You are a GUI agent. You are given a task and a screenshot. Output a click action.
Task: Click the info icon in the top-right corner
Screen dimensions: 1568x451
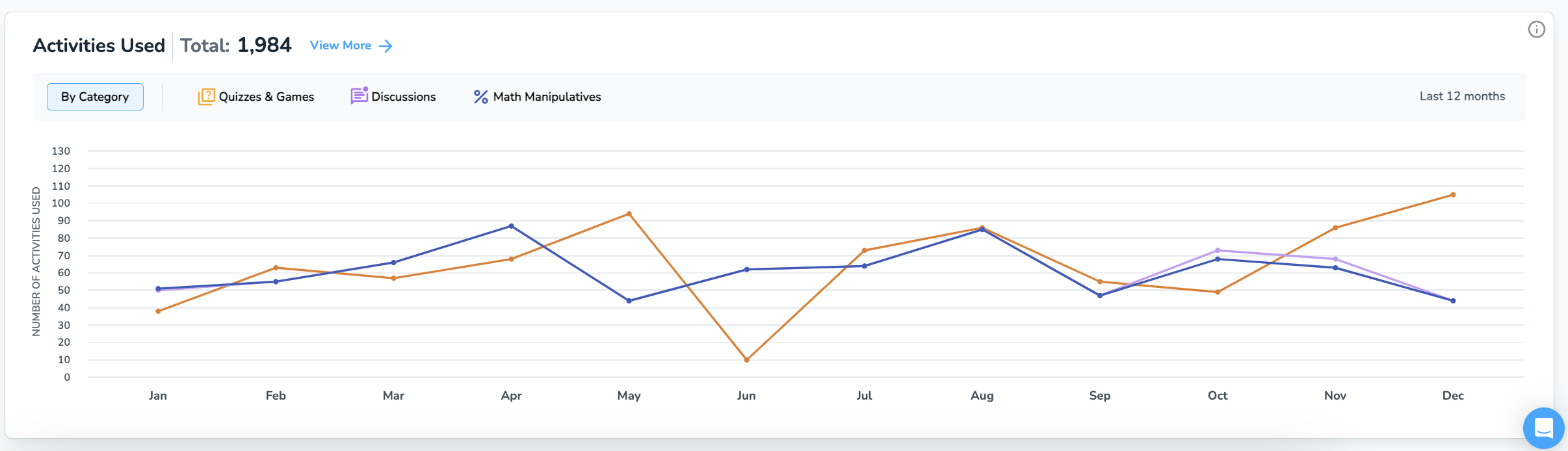pyautogui.click(x=1536, y=29)
